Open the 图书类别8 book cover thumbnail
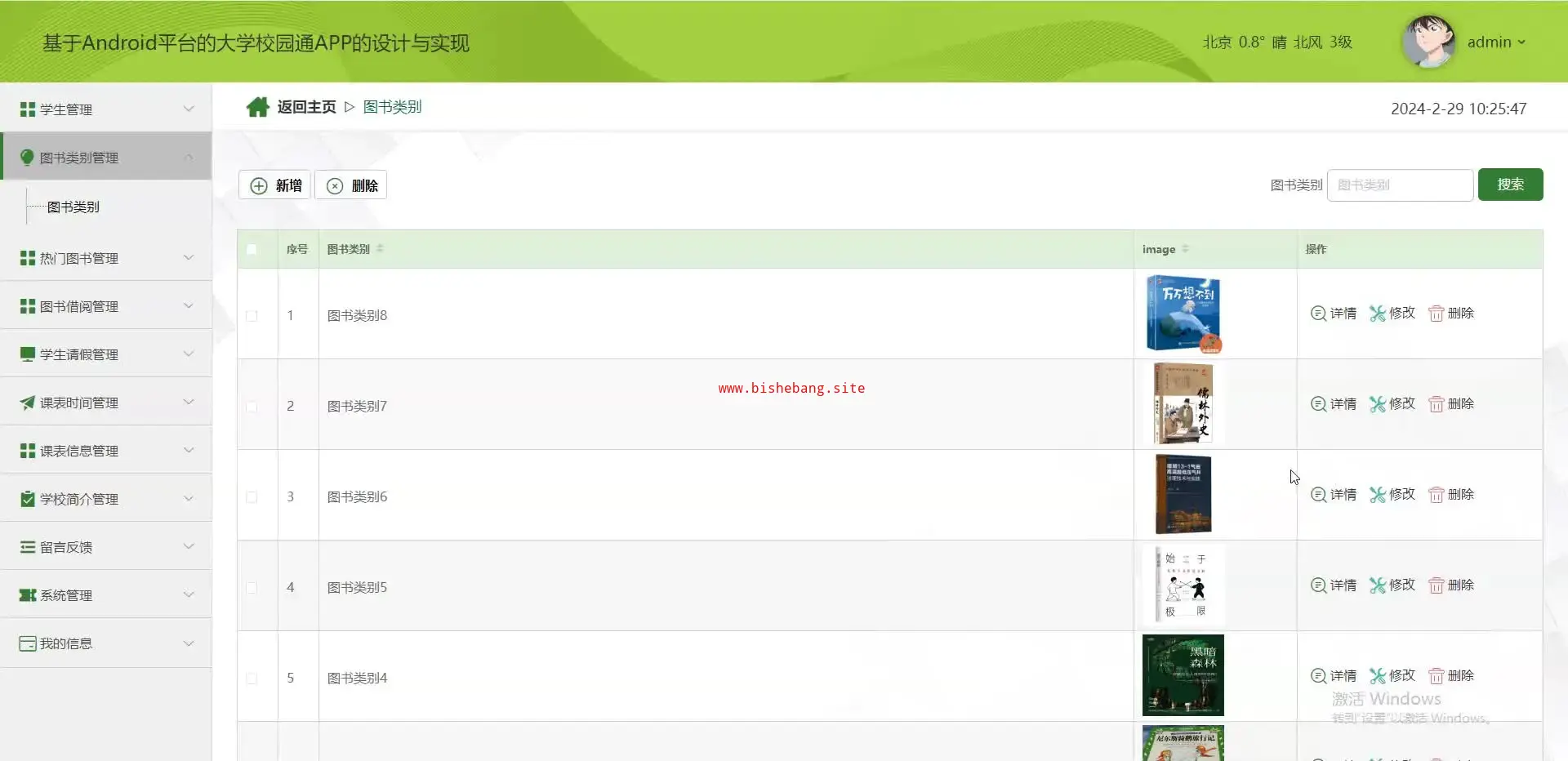Image resolution: width=1568 pixels, height=761 pixels. tap(1183, 314)
